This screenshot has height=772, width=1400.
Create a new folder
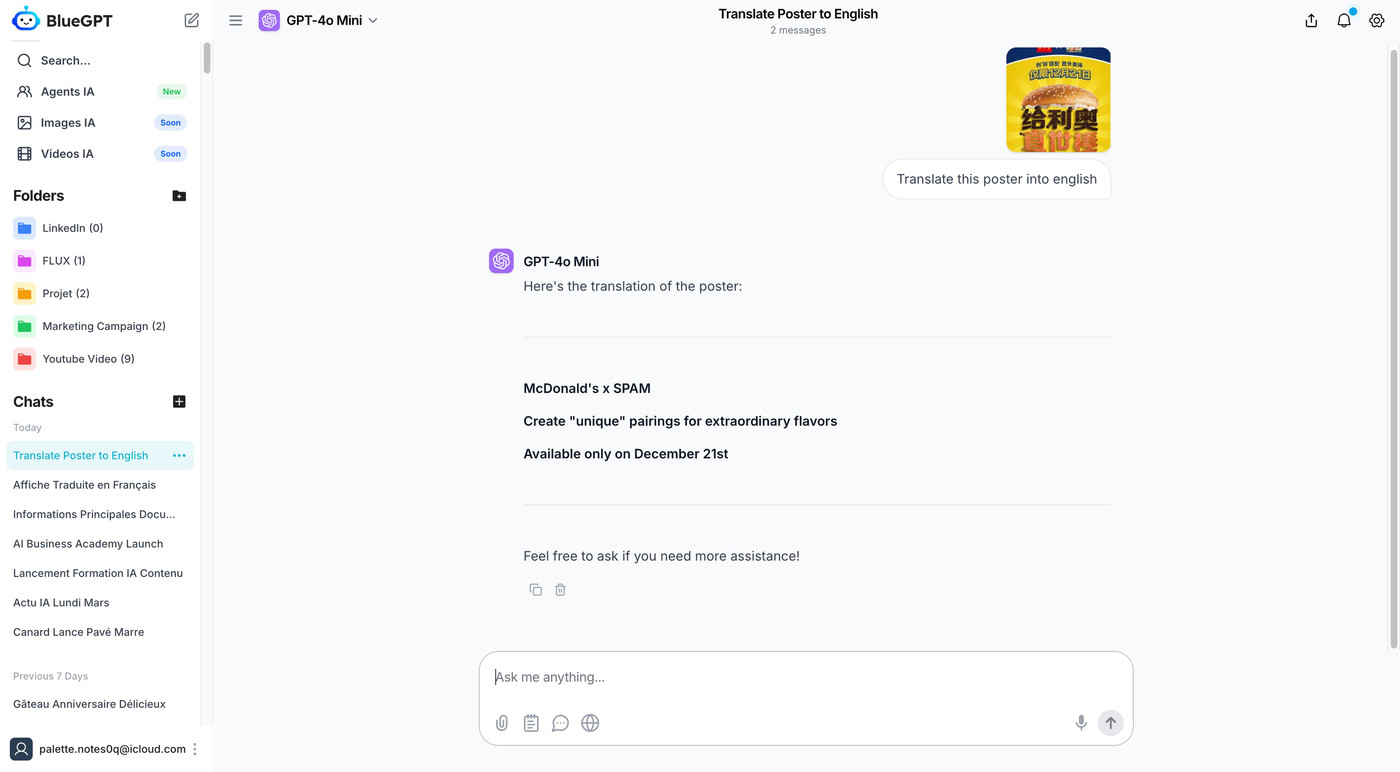[179, 196]
